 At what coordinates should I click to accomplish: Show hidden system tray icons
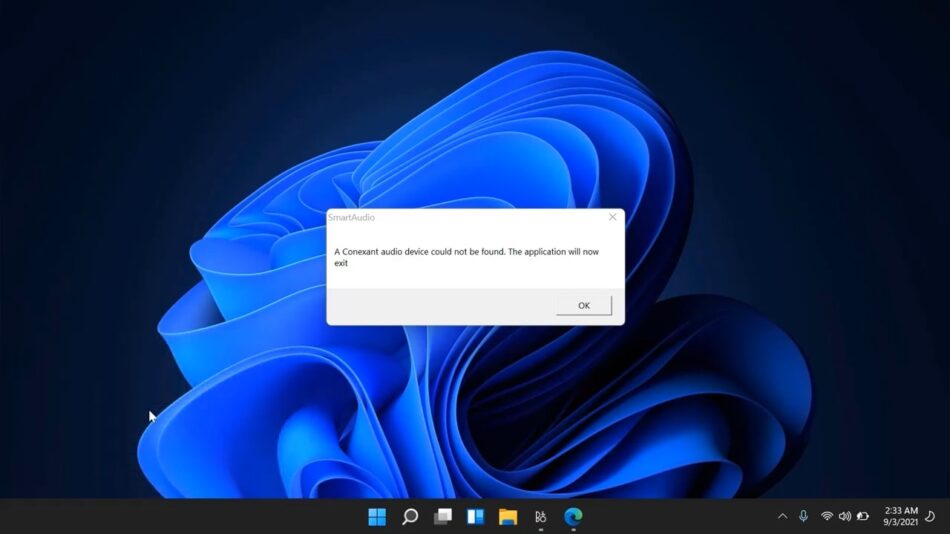point(783,516)
